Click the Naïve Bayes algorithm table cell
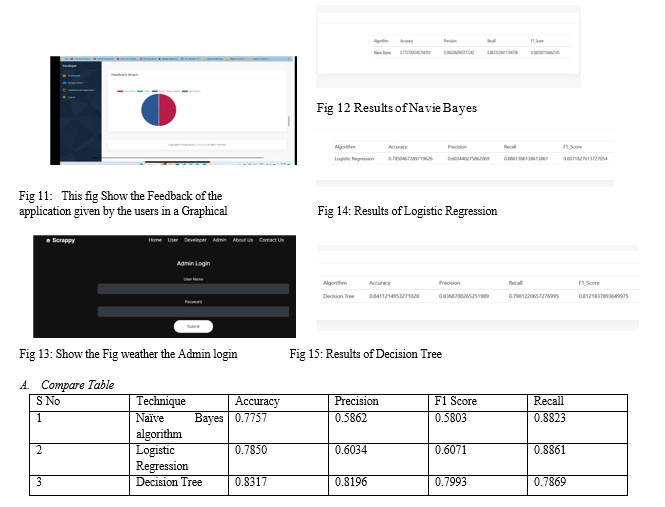This screenshot has width=665, height=507. pos(179,426)
